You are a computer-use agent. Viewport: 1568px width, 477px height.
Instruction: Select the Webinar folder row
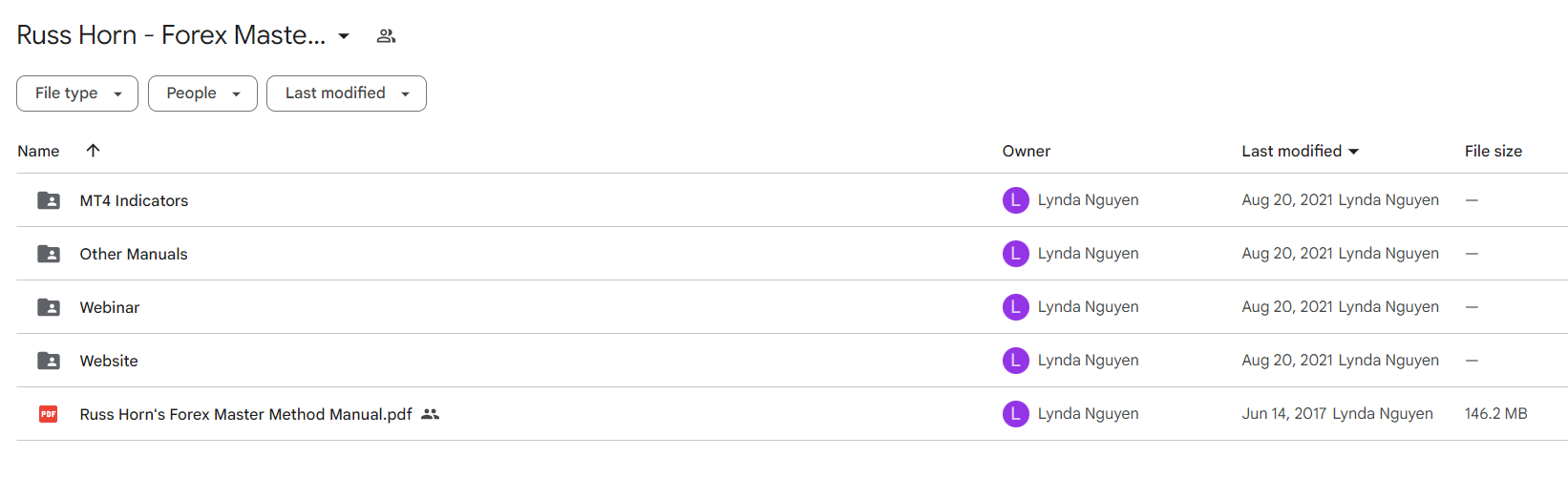[792, 307]
